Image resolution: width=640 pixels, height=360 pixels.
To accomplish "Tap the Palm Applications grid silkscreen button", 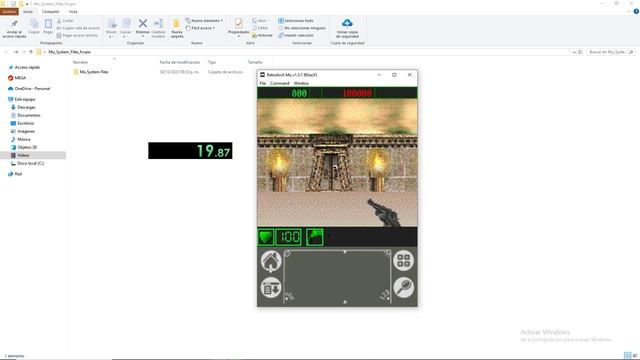I will 403,260.
